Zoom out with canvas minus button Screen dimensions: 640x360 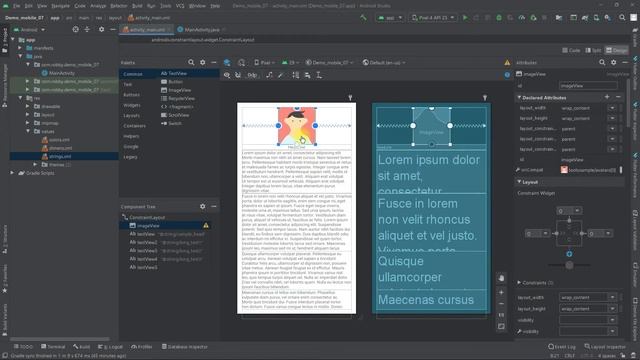pos(501,304)
